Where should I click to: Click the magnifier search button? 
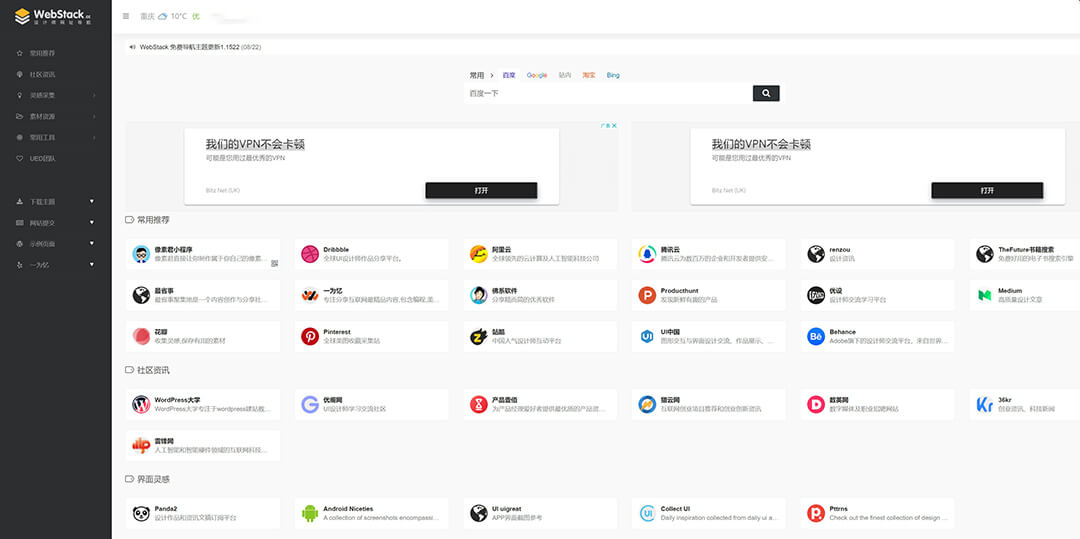[x=765, y=93]
